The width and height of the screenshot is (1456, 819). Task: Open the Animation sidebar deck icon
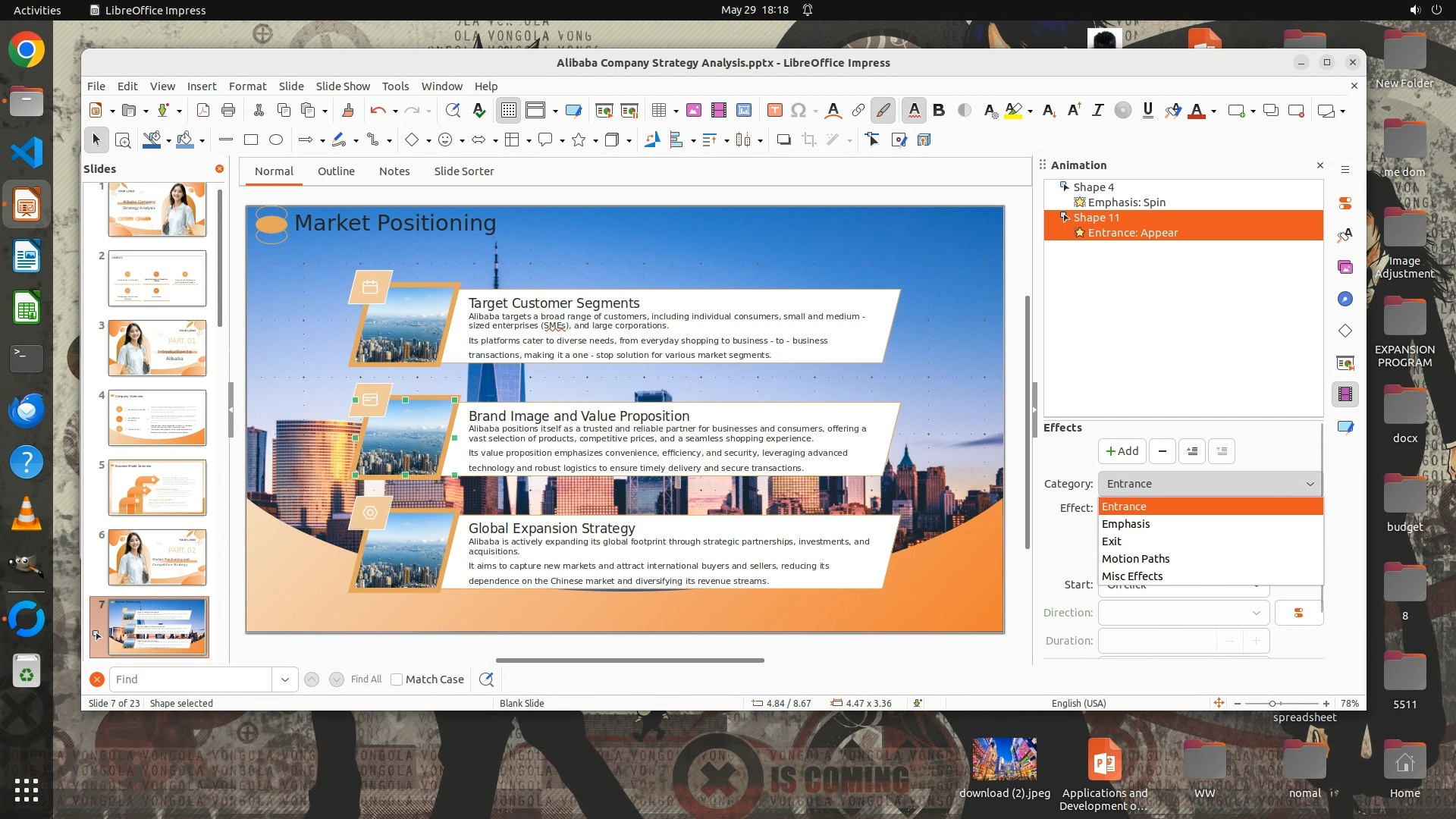point(1345,394)
